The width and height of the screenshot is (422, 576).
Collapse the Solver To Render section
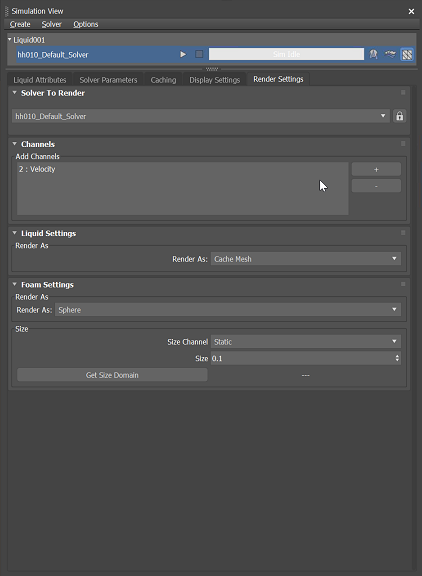pos(15,93)
